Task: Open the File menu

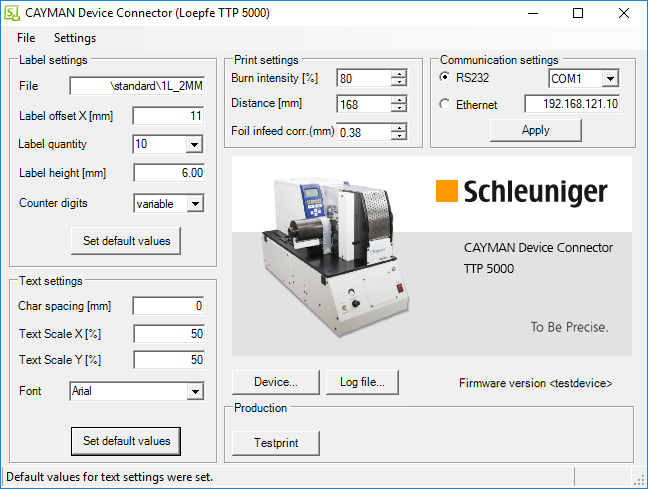Action: coord(26,38)
